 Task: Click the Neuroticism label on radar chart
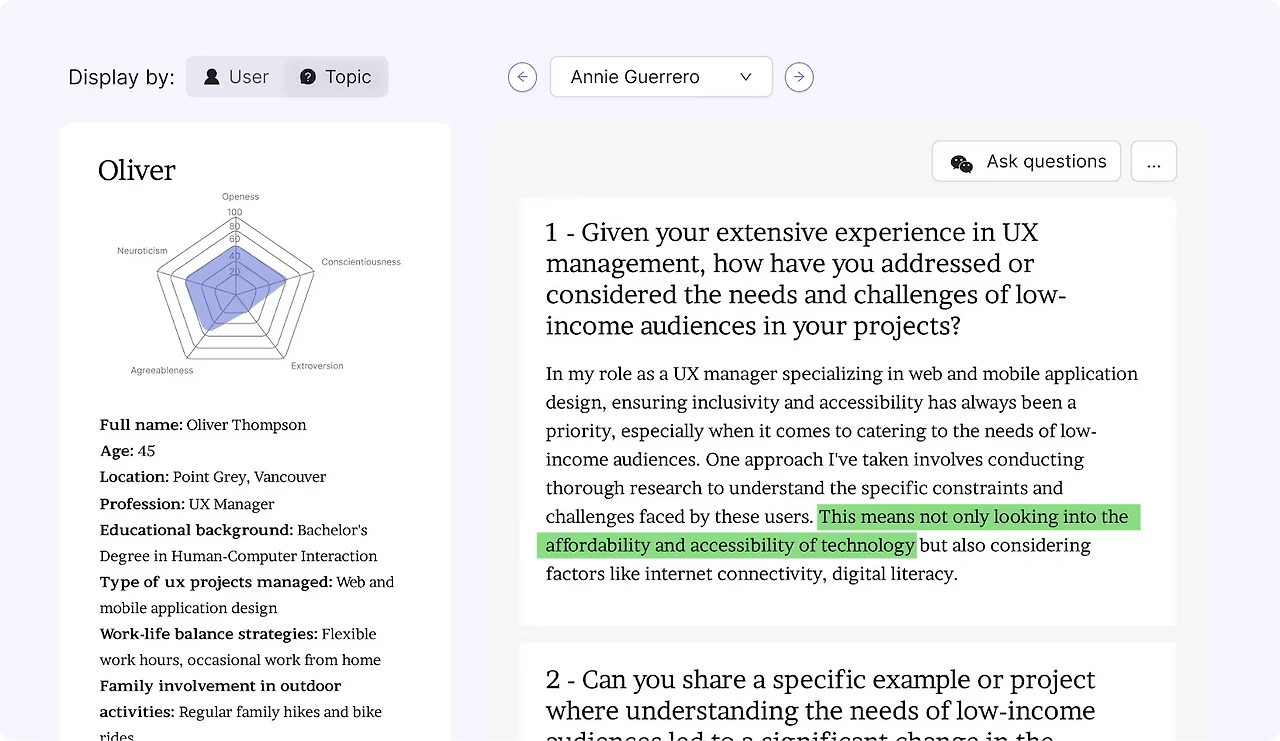[x=142, y=251]
